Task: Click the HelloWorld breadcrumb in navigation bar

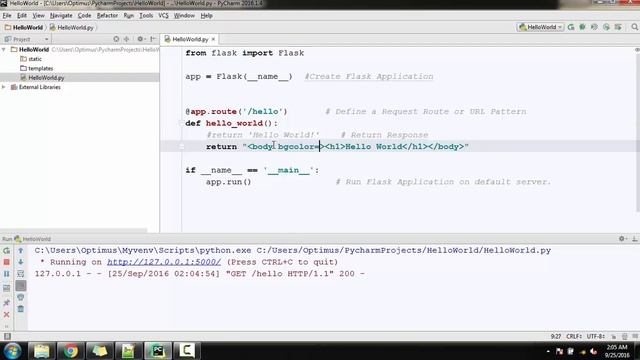Action: 24,27
